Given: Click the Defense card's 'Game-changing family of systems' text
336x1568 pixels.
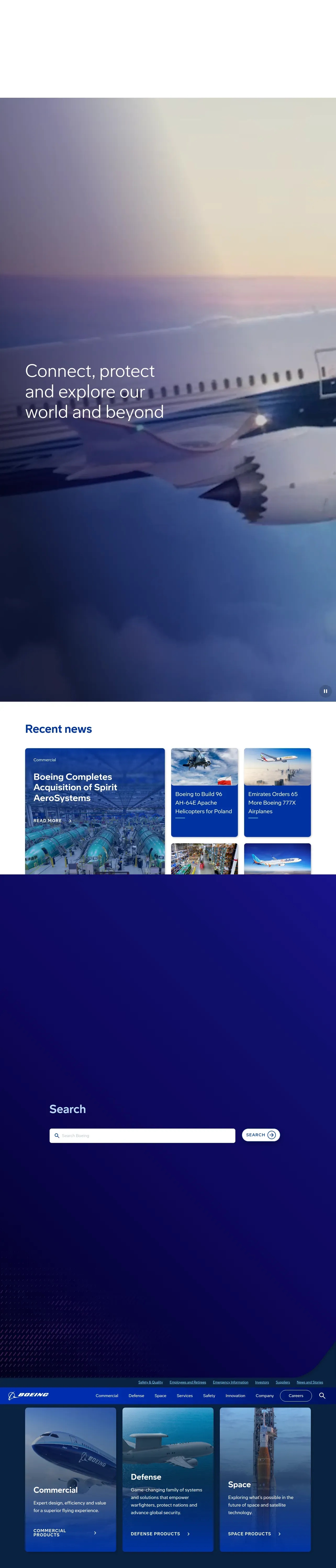Looking at the screenshot, I should [166, 1501].
